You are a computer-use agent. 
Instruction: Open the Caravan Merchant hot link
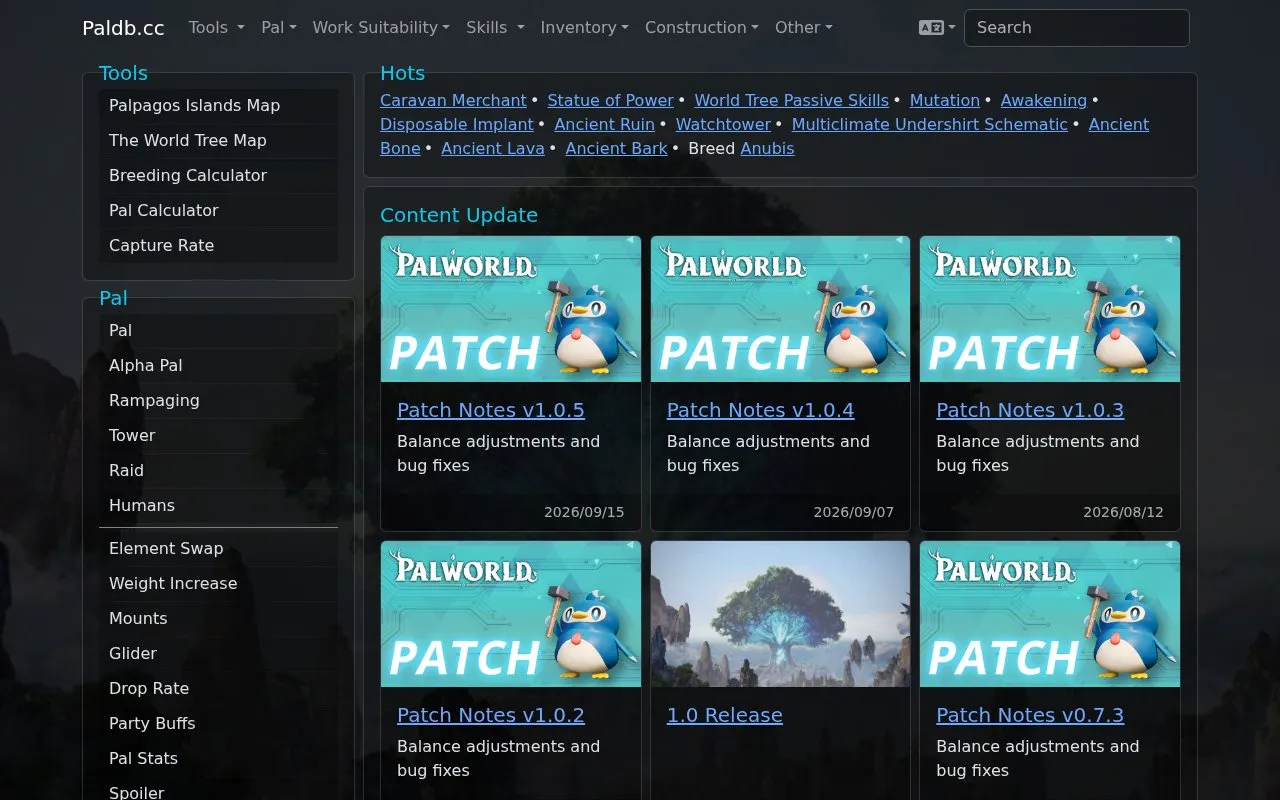pyautogui.click(x=453, y=100)
